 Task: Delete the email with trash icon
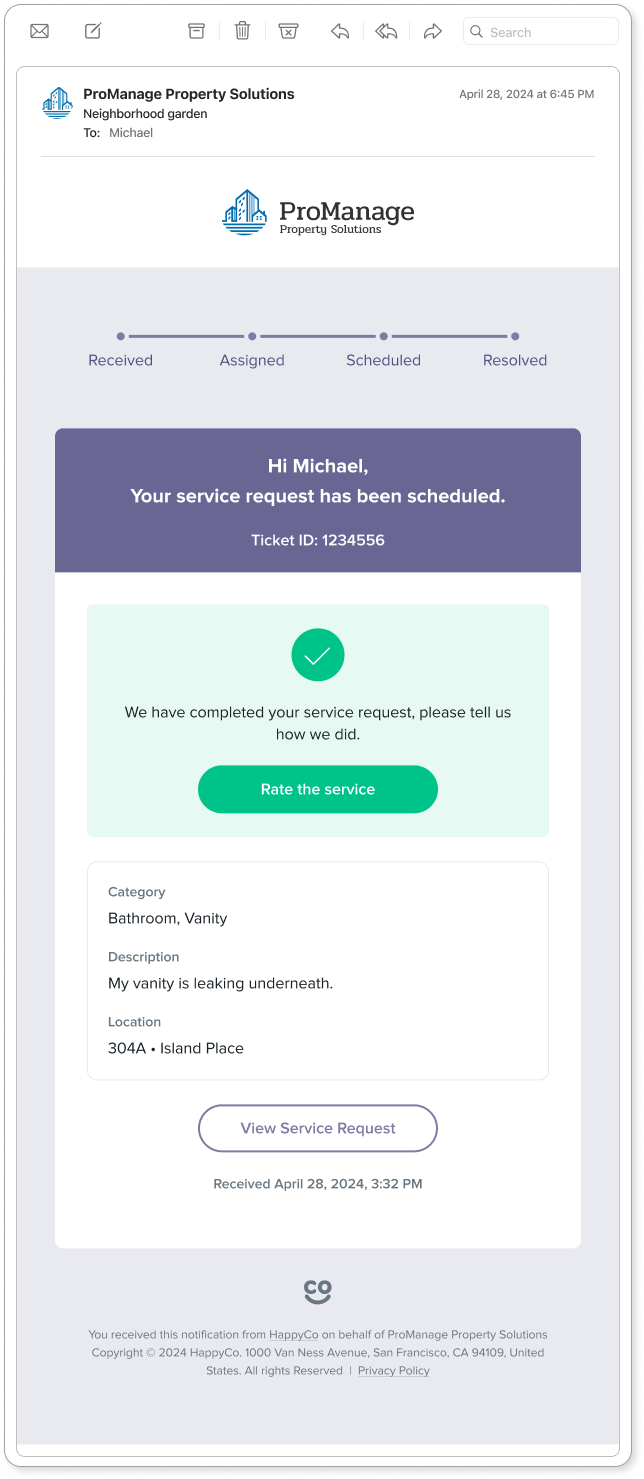coord(242,31)
